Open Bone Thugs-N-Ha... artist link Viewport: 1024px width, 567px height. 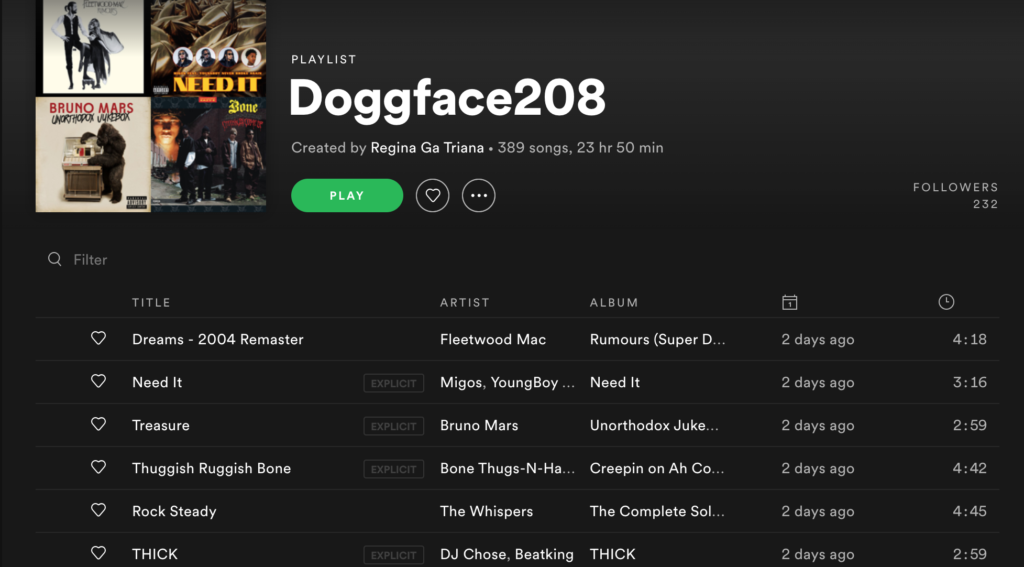click(507, 468)
